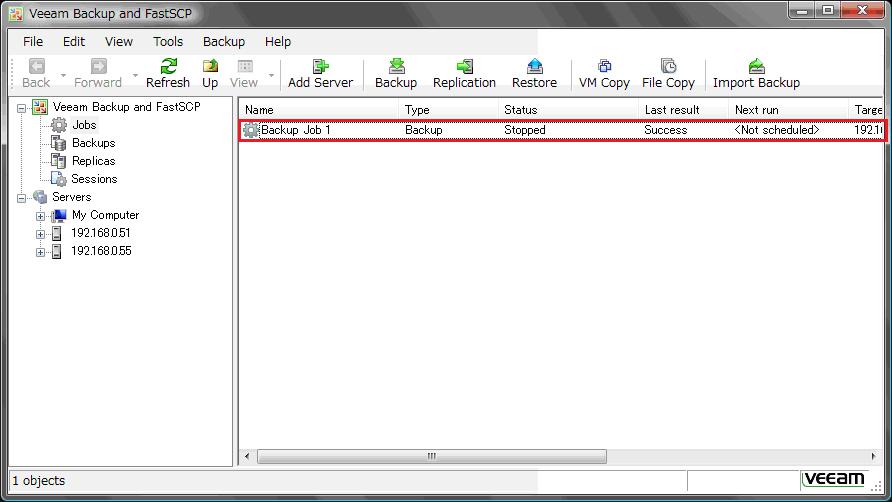Screen dimensions: 892x502
Task: Select Replicas in the tree
Action: (x=93, y=161)
